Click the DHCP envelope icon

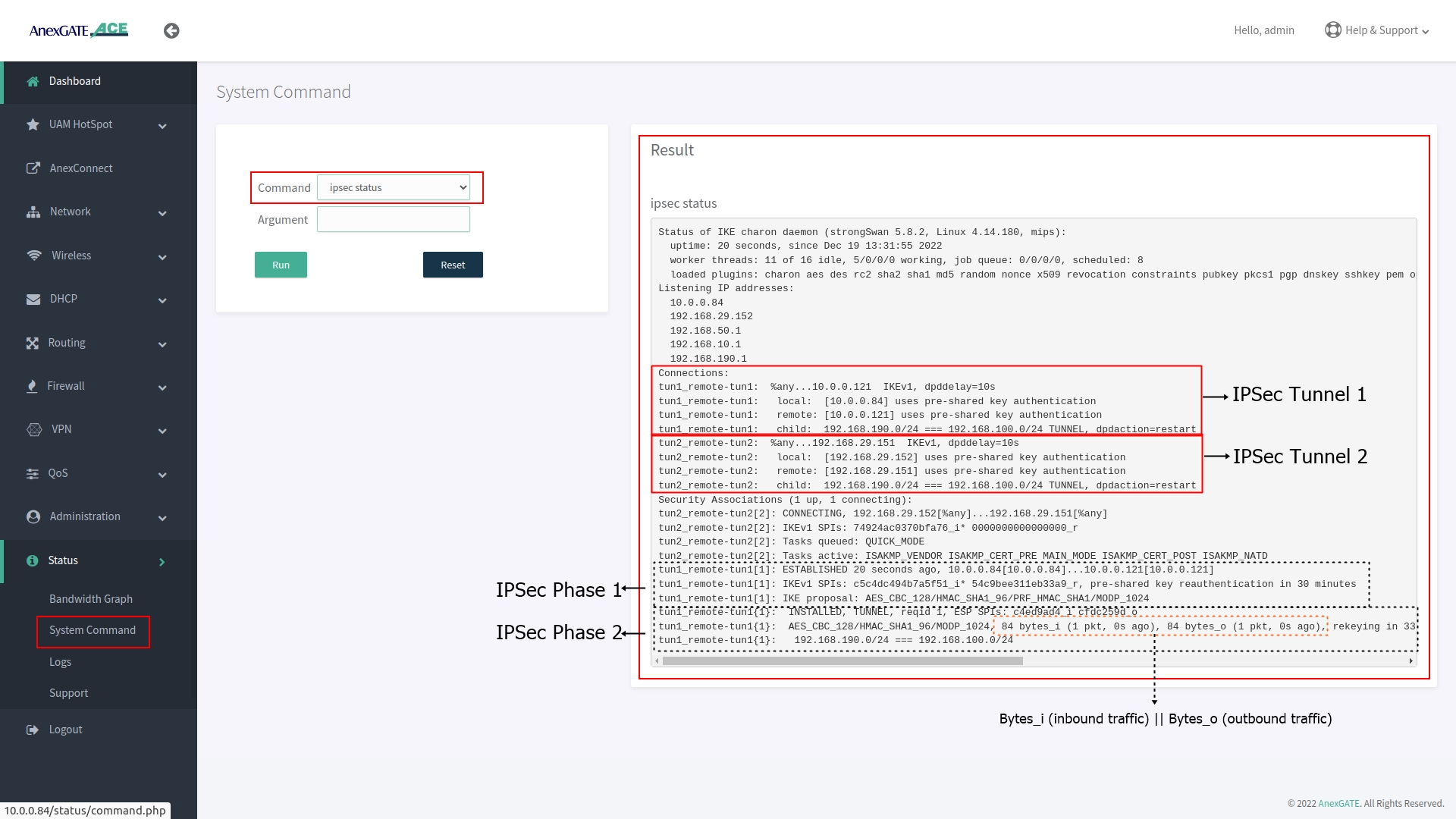point(33,299)
